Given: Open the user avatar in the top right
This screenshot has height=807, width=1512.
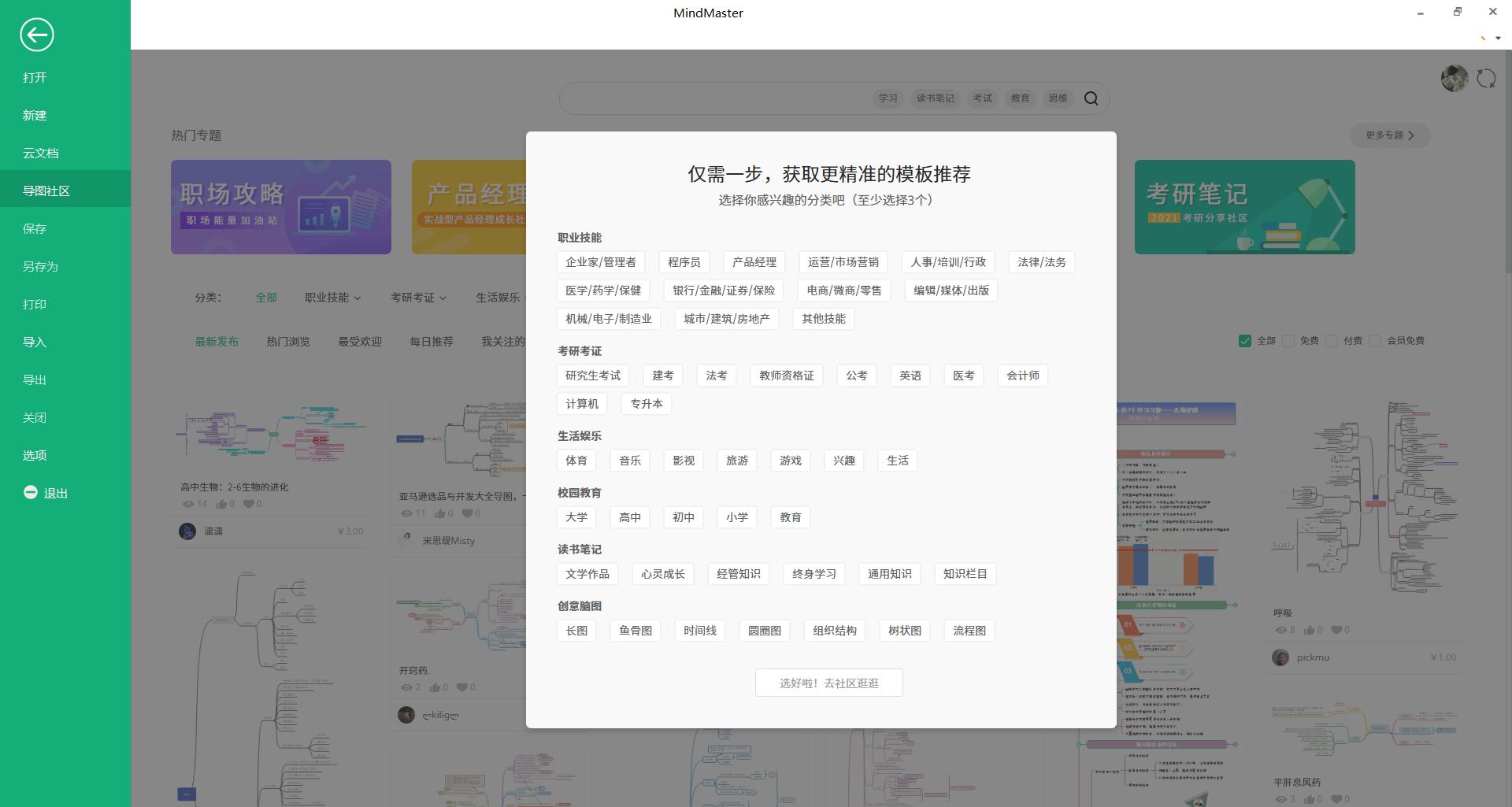Looking at the screenshot, I should [1454, 77].
